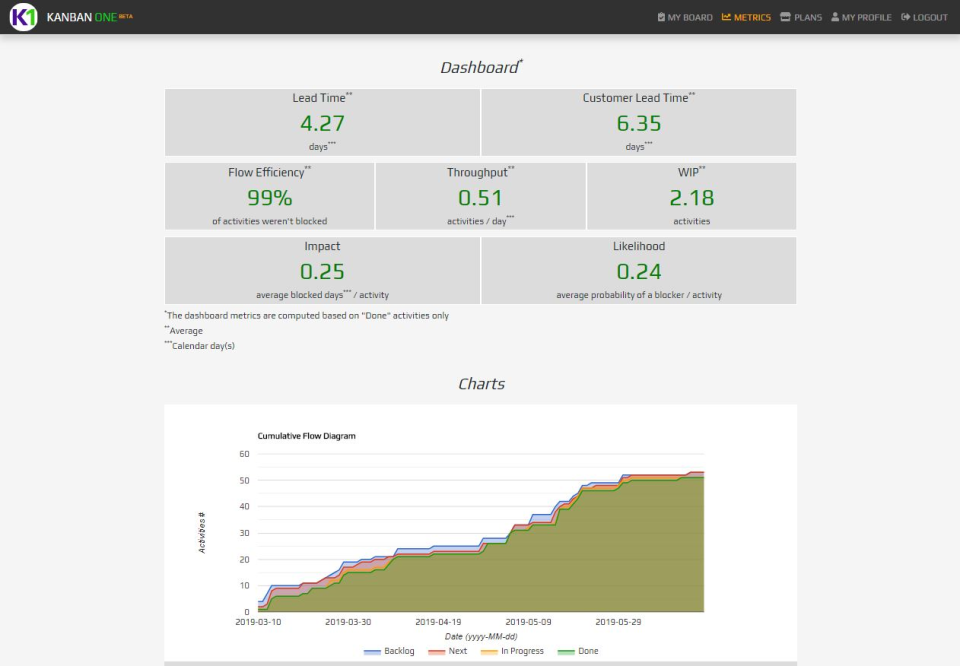Click the Cumulative Flow Diagram title
The width and height of the screenshot is (960, 666).
coord(307,436)
